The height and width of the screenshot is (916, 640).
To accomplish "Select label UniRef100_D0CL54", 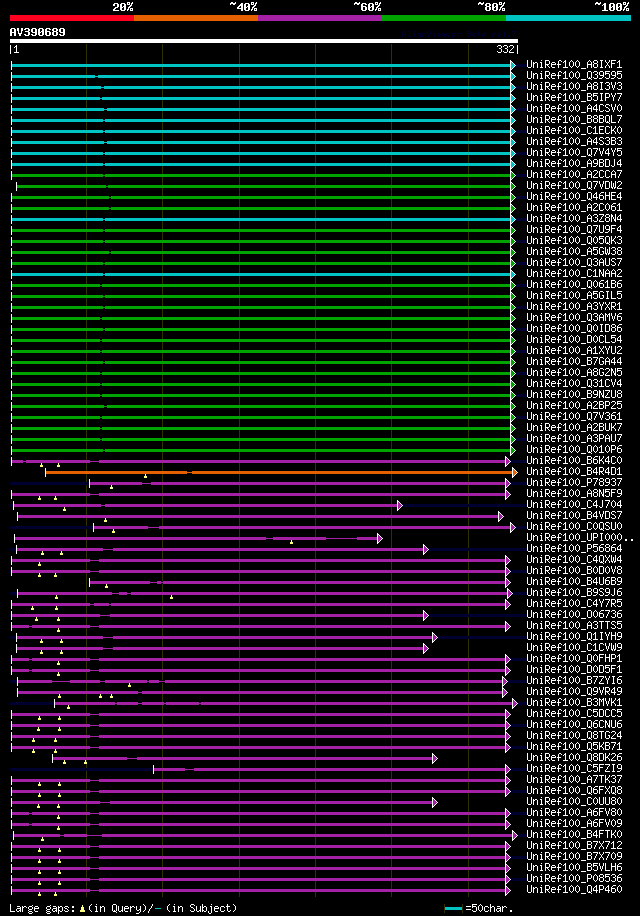I will (574, 339).
